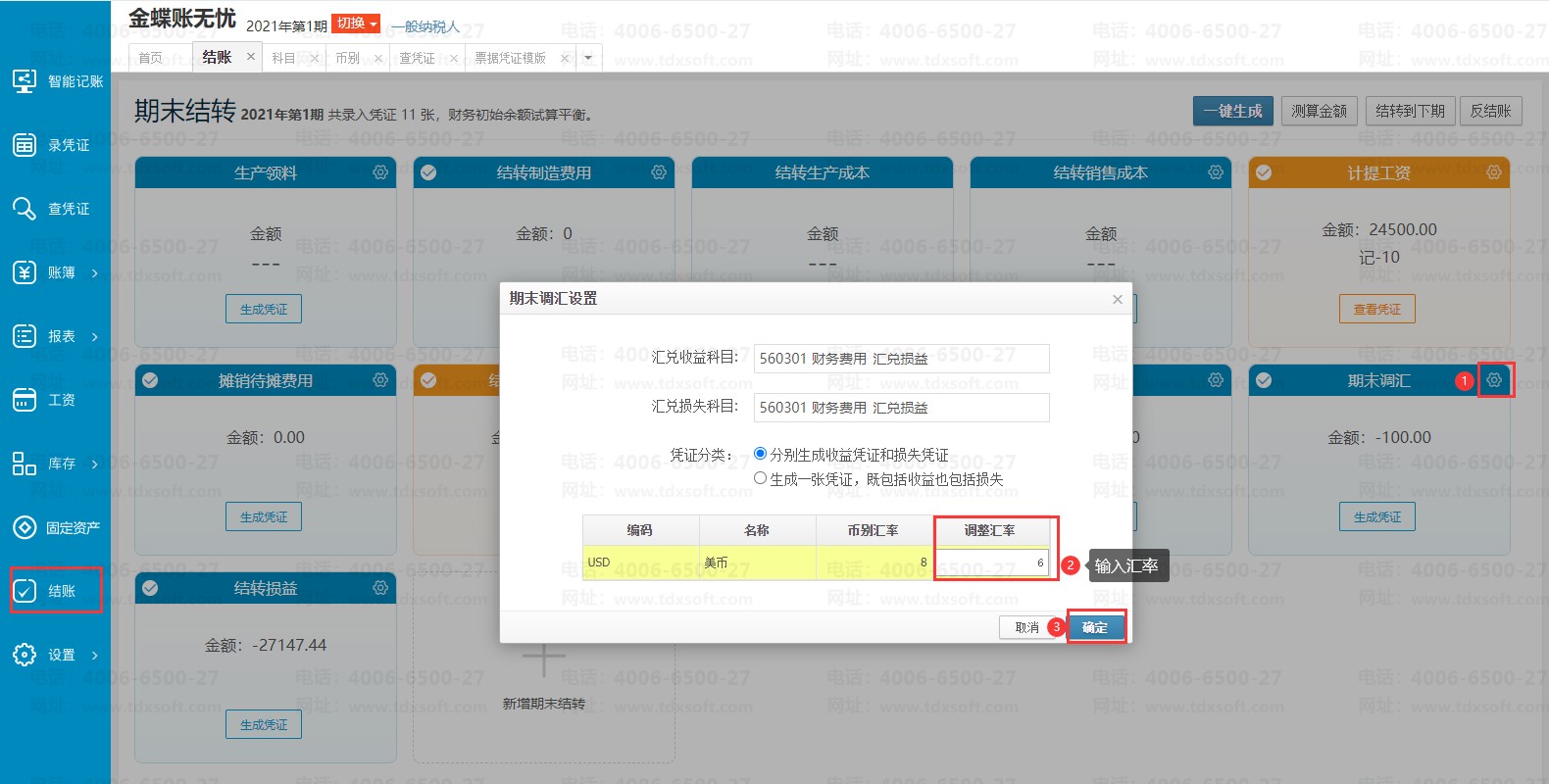Switch to the 科目 tab
1549x784 pixels.
coord(283,58)
